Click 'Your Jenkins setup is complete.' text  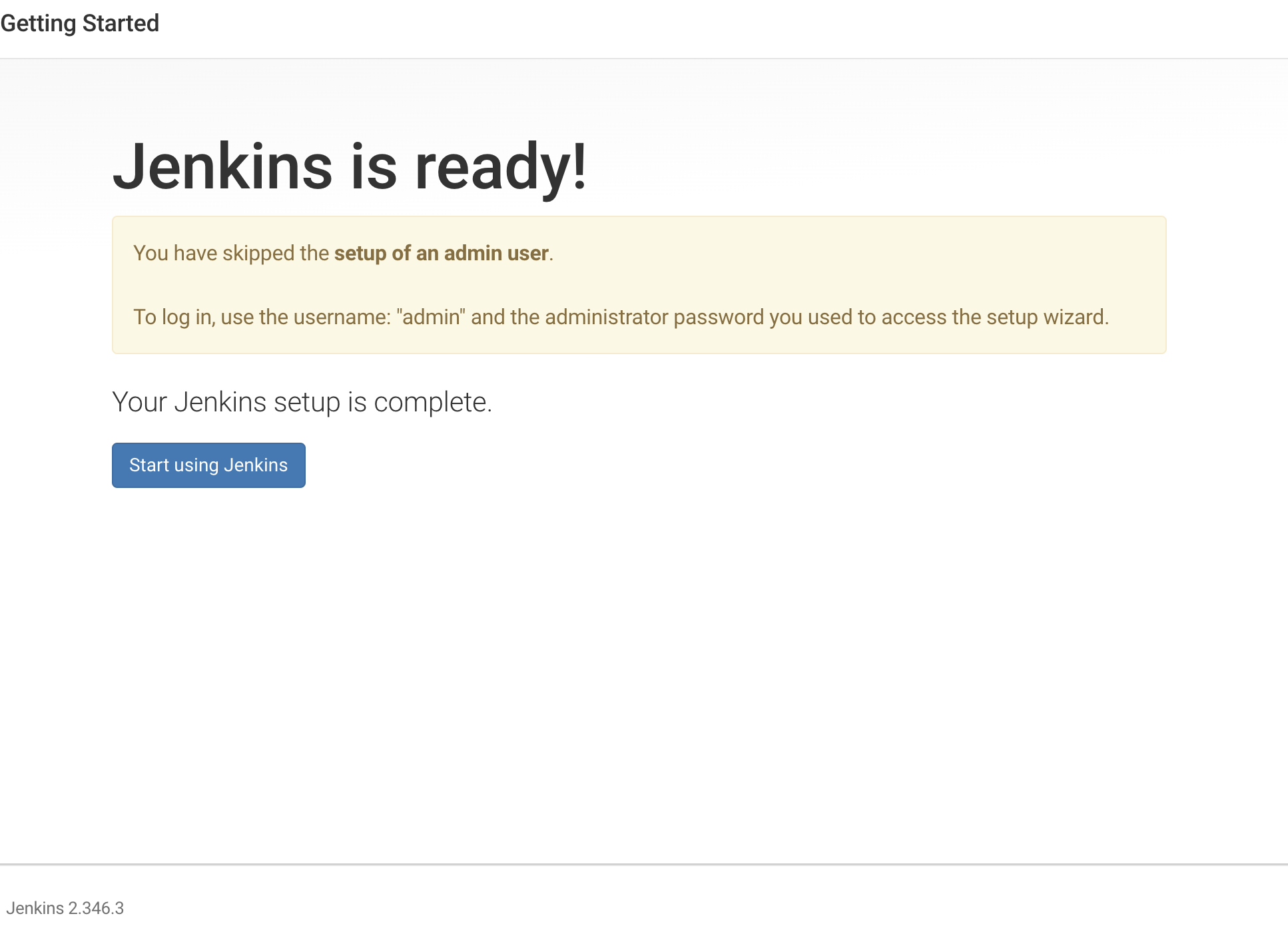(x=302, y=402)
